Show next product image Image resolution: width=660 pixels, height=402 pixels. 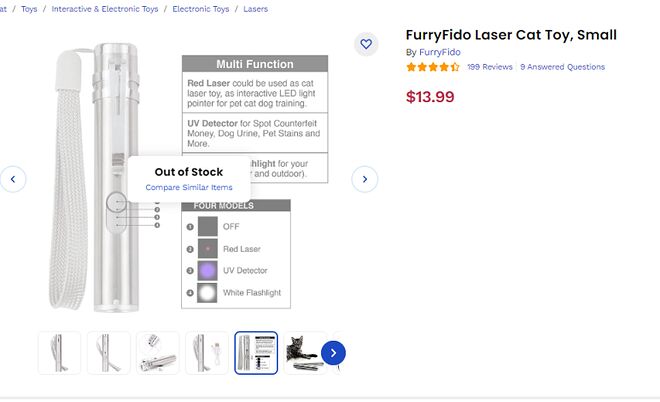(x=364, y=179)
